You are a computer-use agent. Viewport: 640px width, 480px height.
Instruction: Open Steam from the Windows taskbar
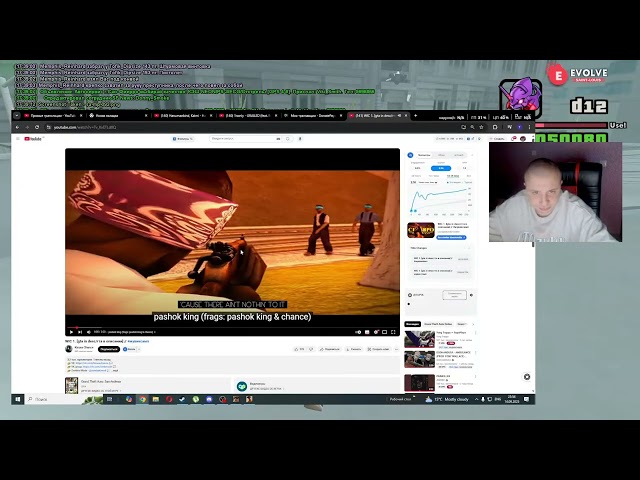[182, 399]
